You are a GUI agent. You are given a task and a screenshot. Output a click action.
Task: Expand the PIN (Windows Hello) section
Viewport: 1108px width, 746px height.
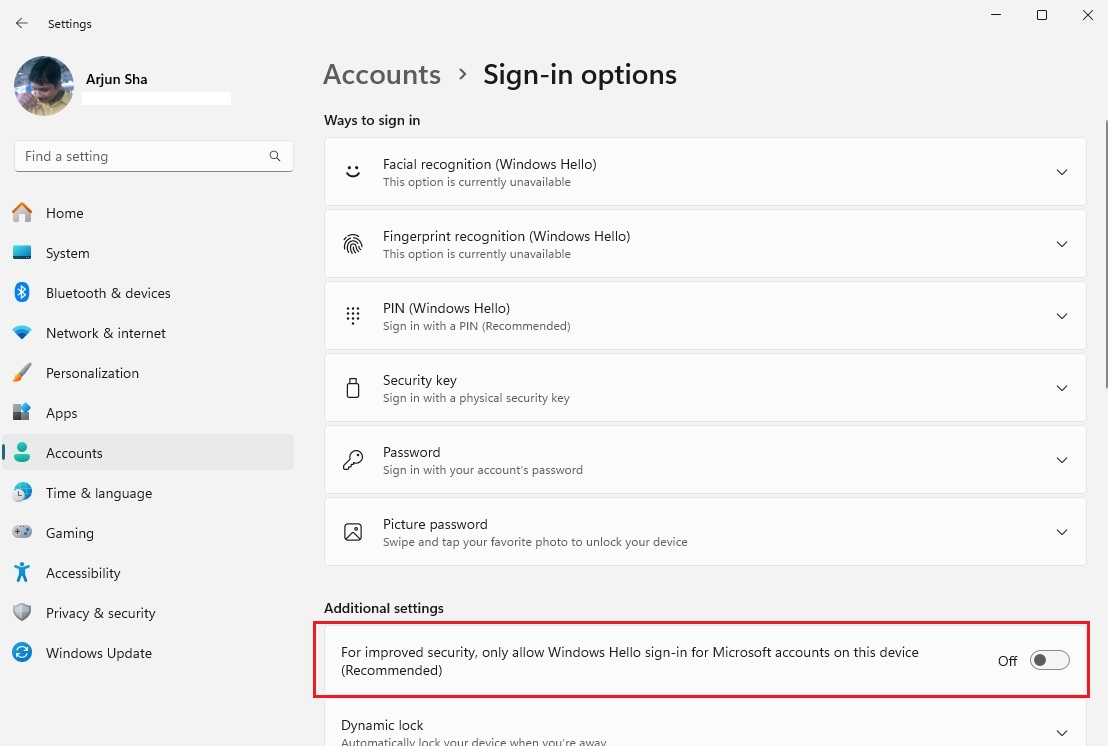click(1062, 315)
